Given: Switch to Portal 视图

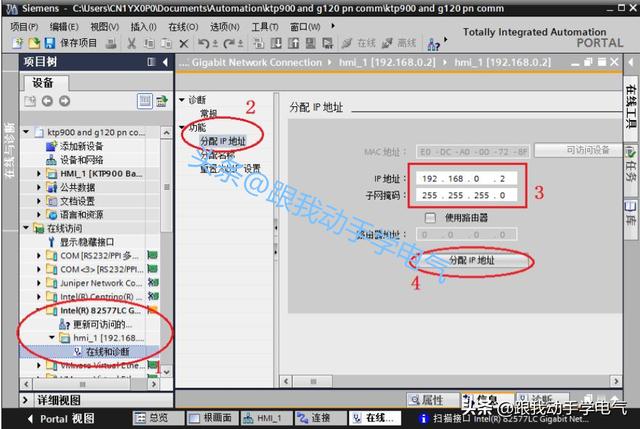Looking at the screenshot, I should tap(62, 418).
